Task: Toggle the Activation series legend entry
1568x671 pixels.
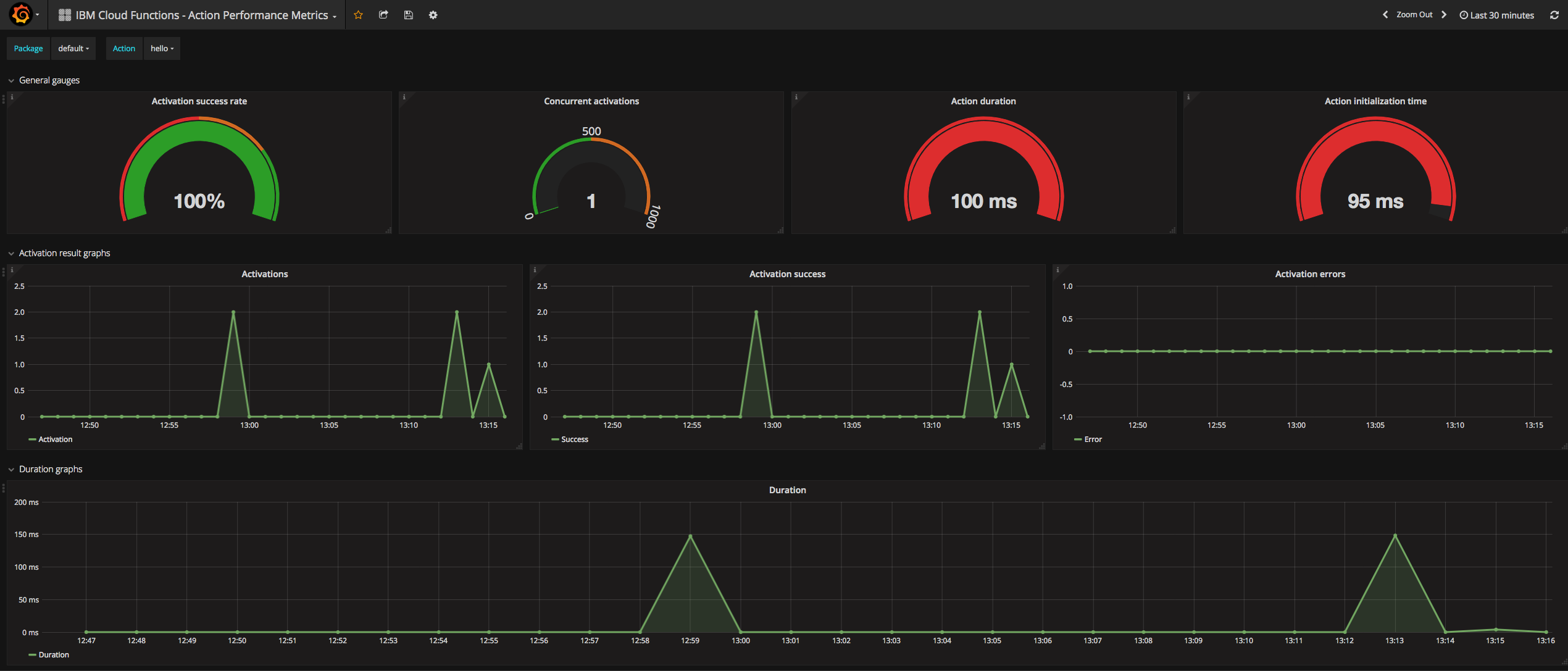Action: coord(55,440)
